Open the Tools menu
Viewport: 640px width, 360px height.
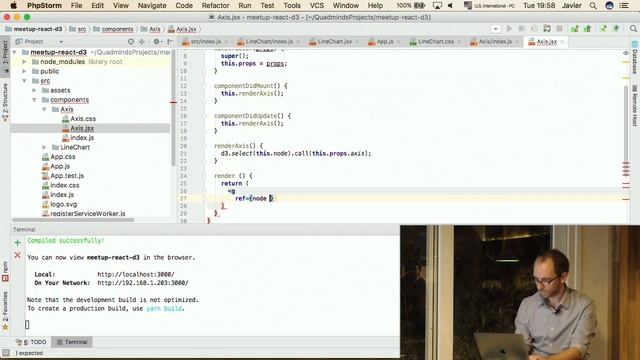292,5
